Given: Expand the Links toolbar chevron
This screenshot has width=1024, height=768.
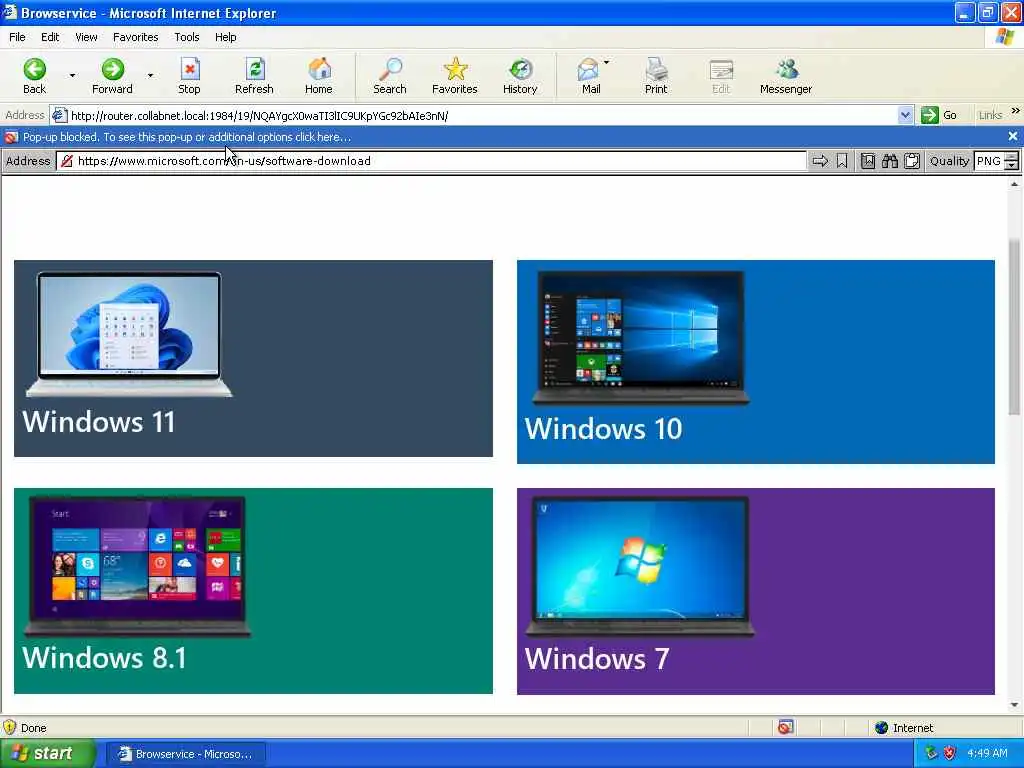Looking at the screenshot, I should pyautogui.click(x=1016, y=111).
